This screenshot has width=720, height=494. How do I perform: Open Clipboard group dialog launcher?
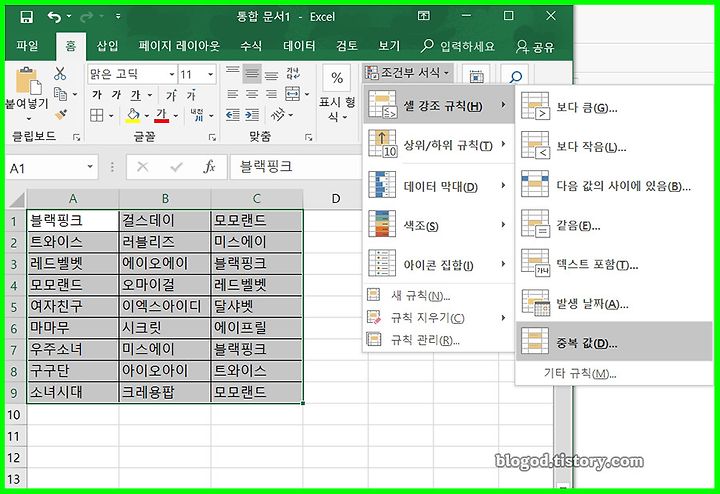(x=77, y=137)
